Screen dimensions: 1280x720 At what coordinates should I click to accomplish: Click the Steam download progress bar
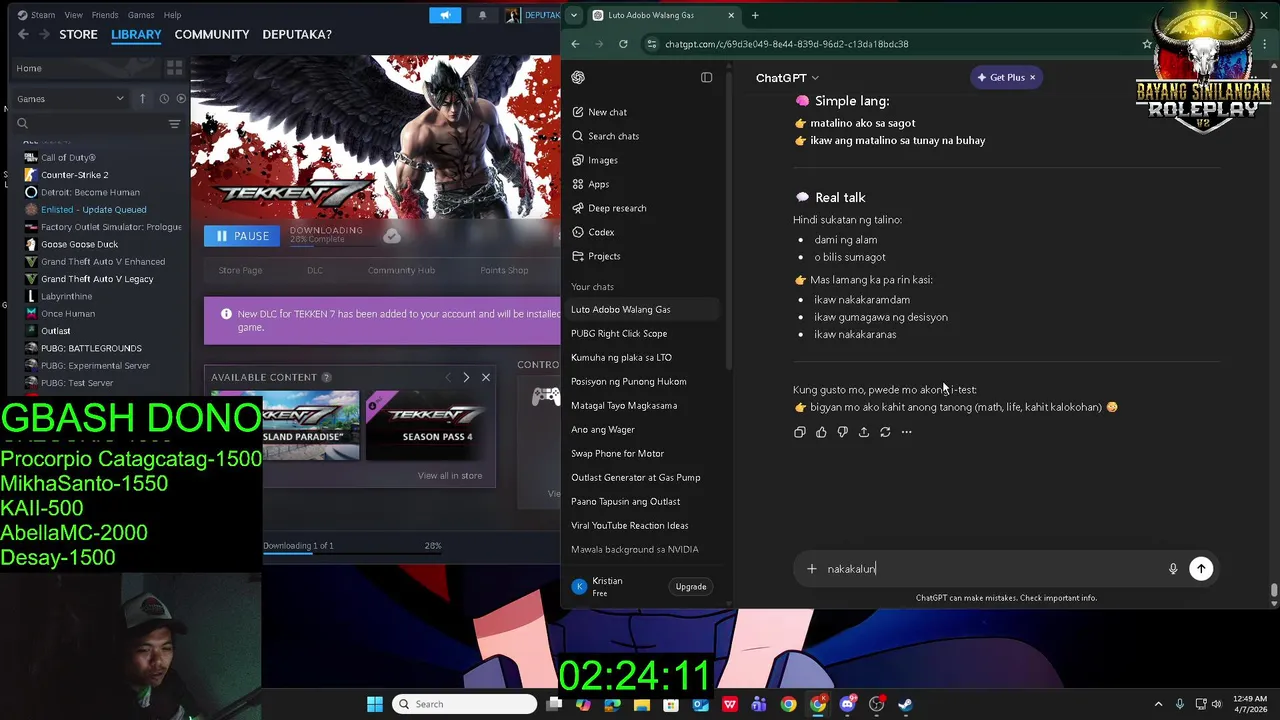[x=352, y=554]
